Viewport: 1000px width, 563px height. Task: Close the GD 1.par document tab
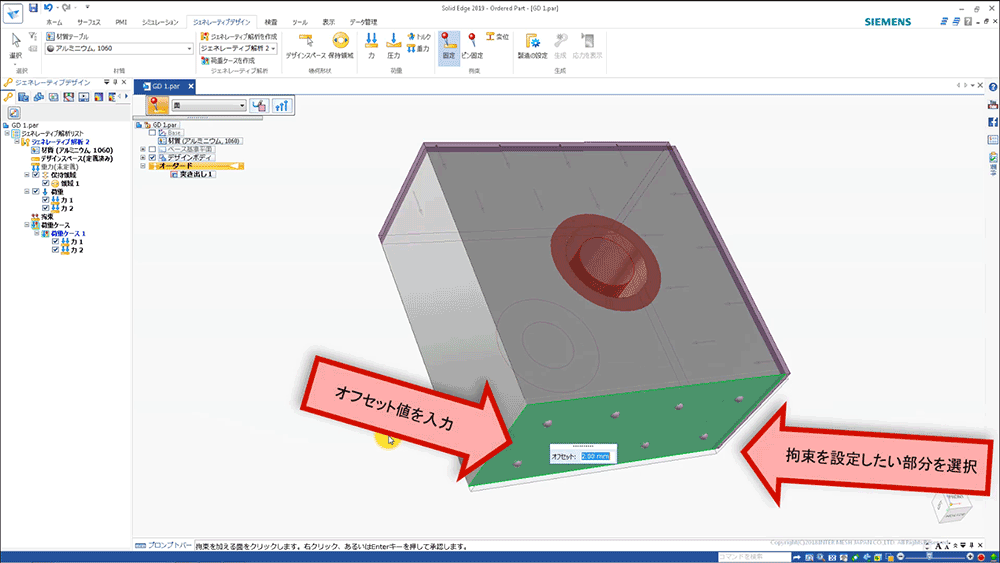[x=191, y=86]
